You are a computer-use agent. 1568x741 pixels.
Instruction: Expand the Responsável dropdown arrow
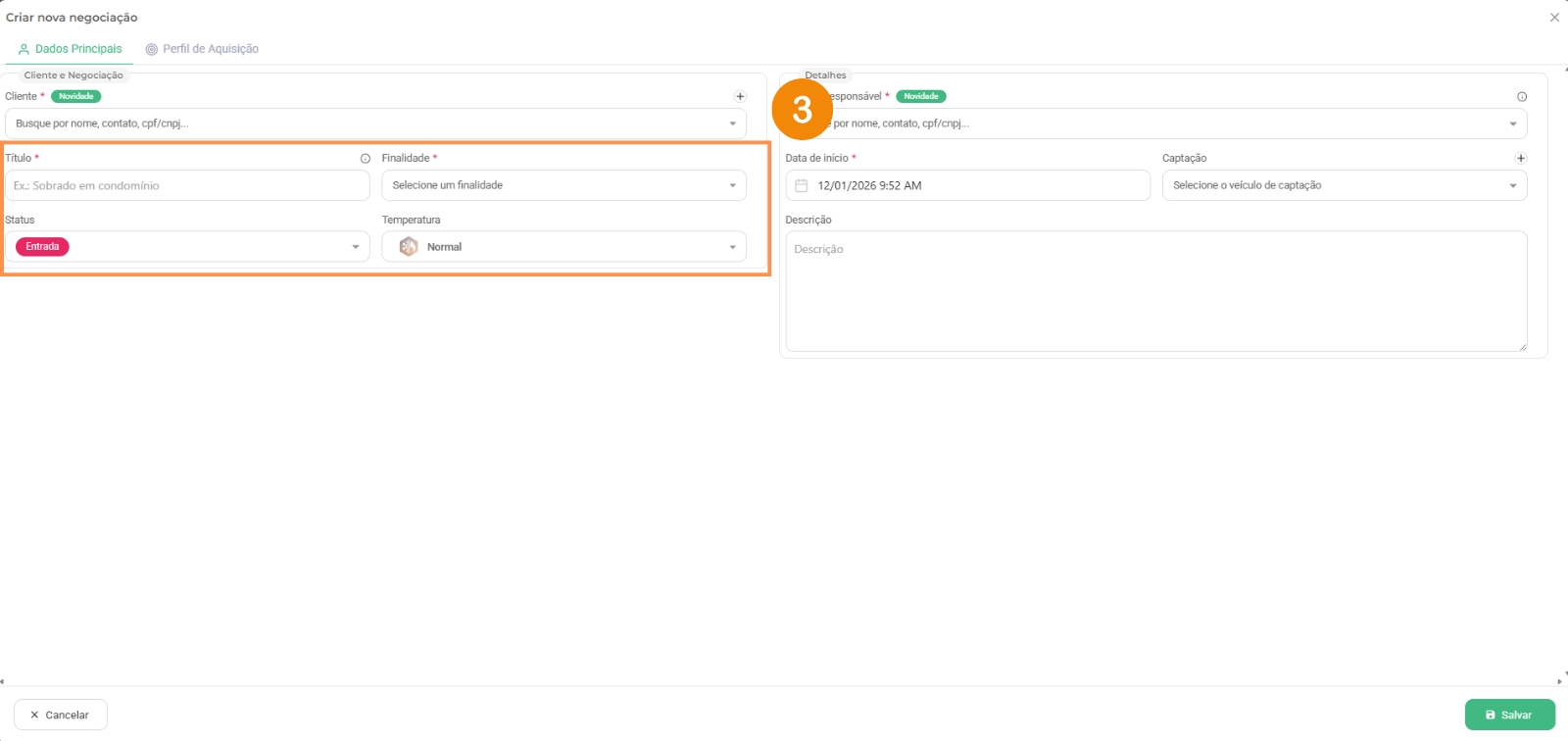1513,123
